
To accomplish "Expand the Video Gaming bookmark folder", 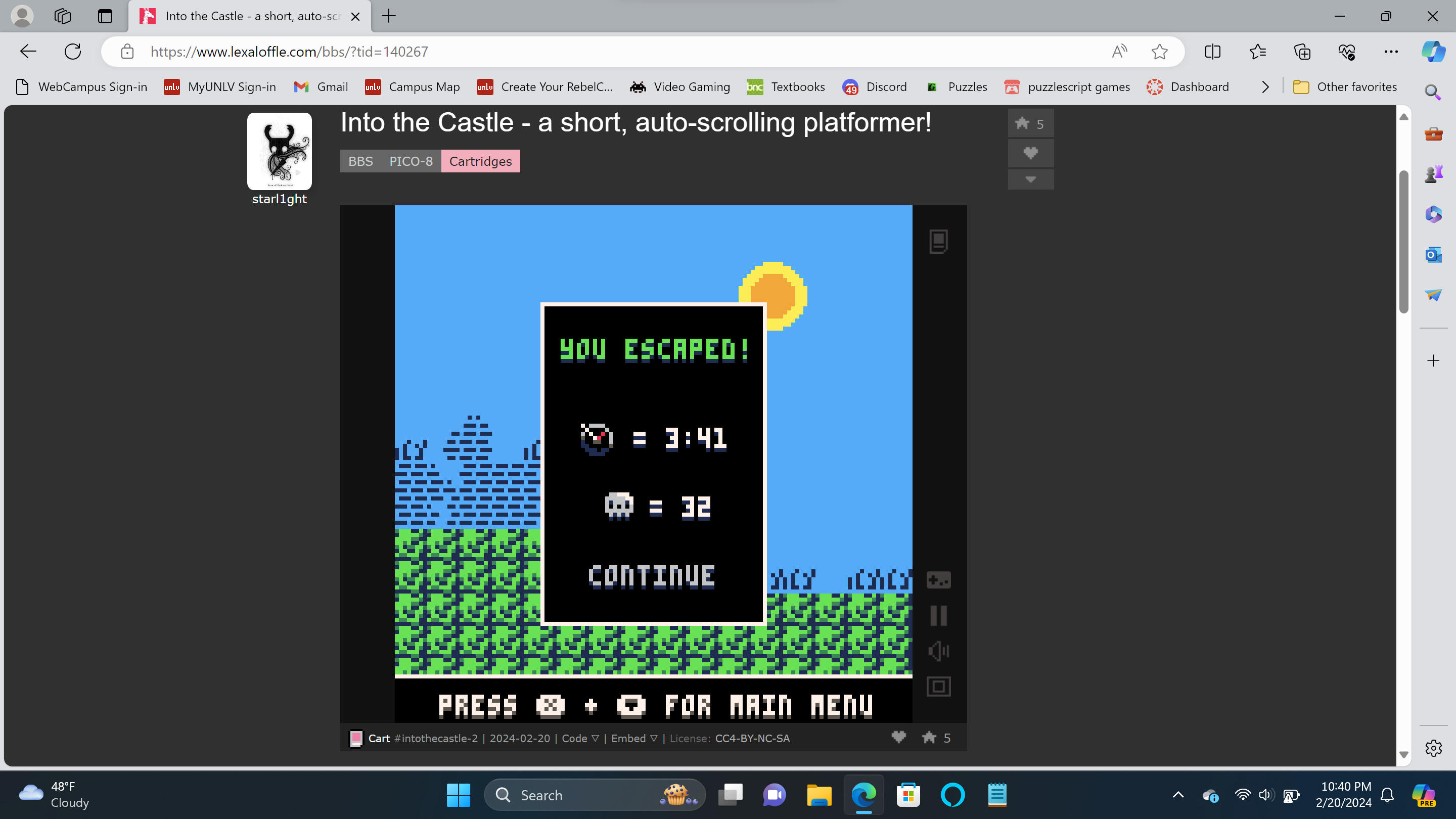I will click(680, 86).
